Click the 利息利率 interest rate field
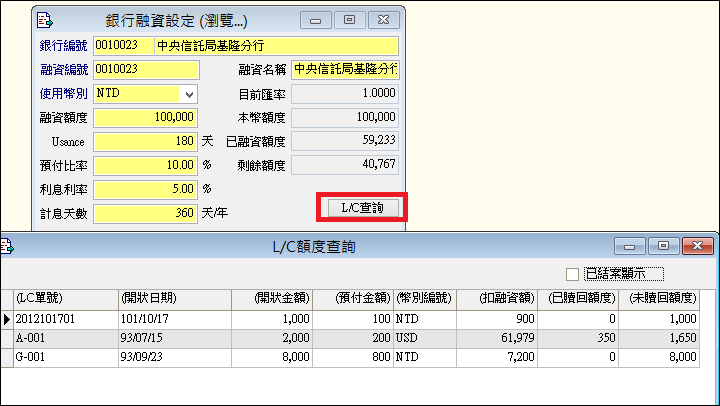Screen dimensions: 720x406 [146, 188]
